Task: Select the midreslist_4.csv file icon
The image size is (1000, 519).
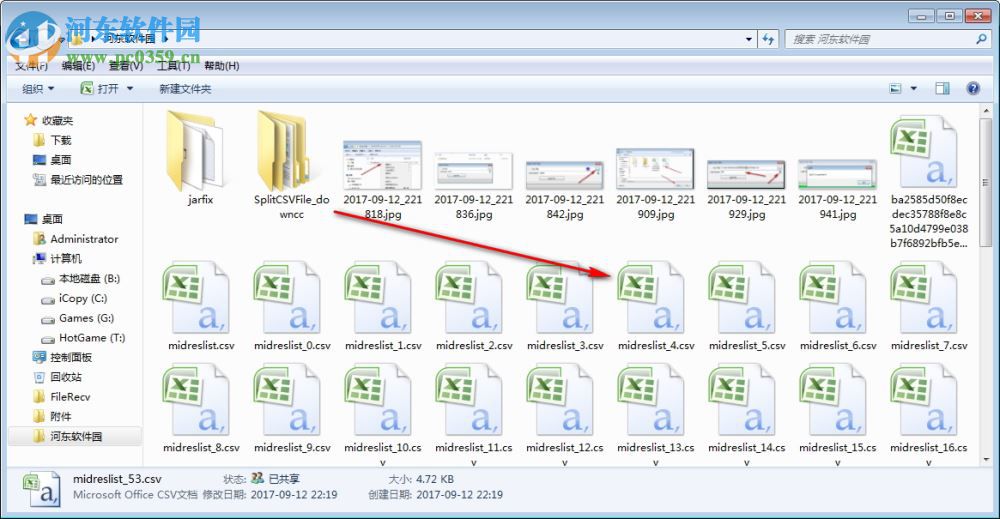Action: pos(651,298)
